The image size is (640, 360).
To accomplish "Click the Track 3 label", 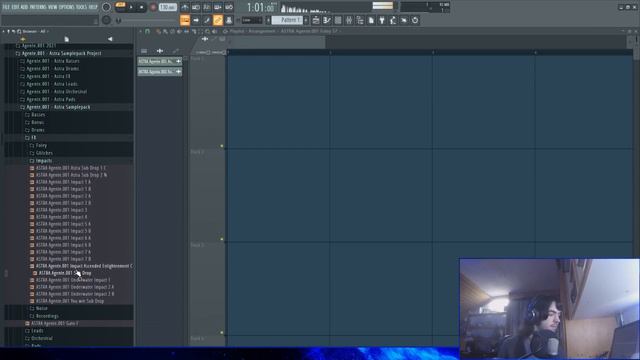I will [197, 245].
